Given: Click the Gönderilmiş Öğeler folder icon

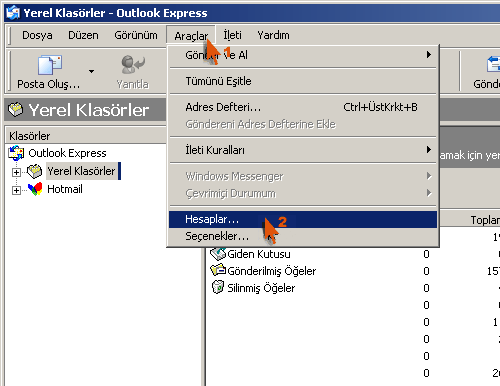Looking at the screenshot, I should click(x=218, y=270).
